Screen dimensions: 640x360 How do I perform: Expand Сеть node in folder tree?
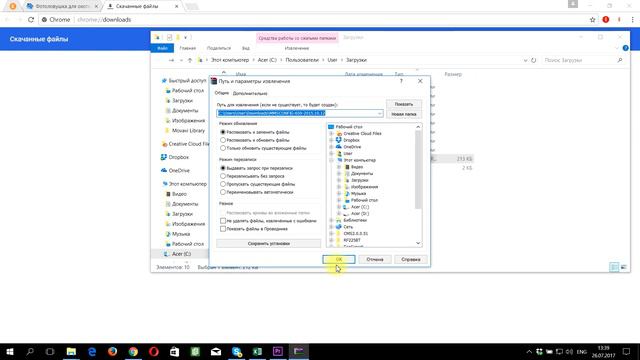click(x=331, y=227)
